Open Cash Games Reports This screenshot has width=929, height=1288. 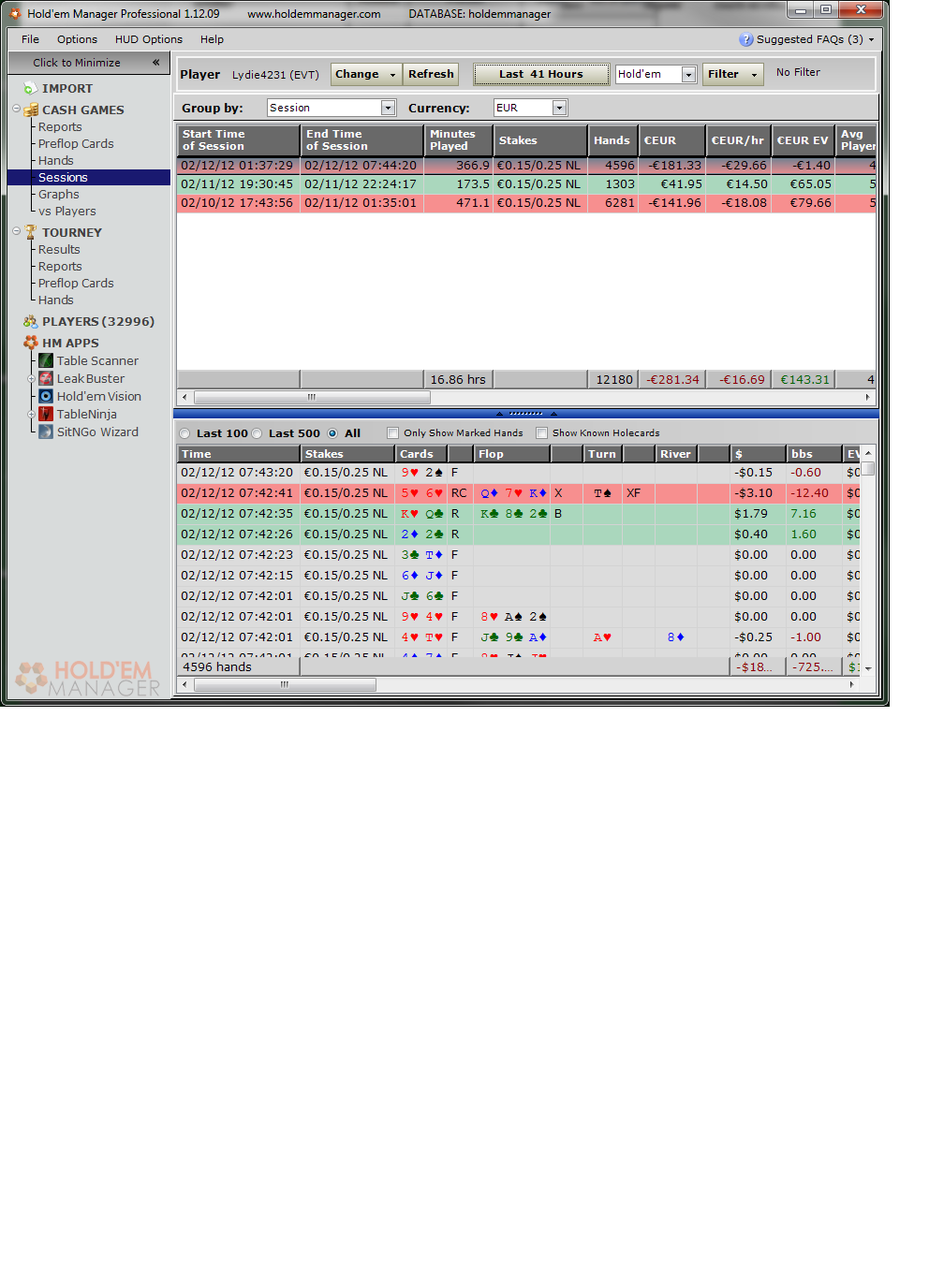pyautogui.click(x=60, y=126)
